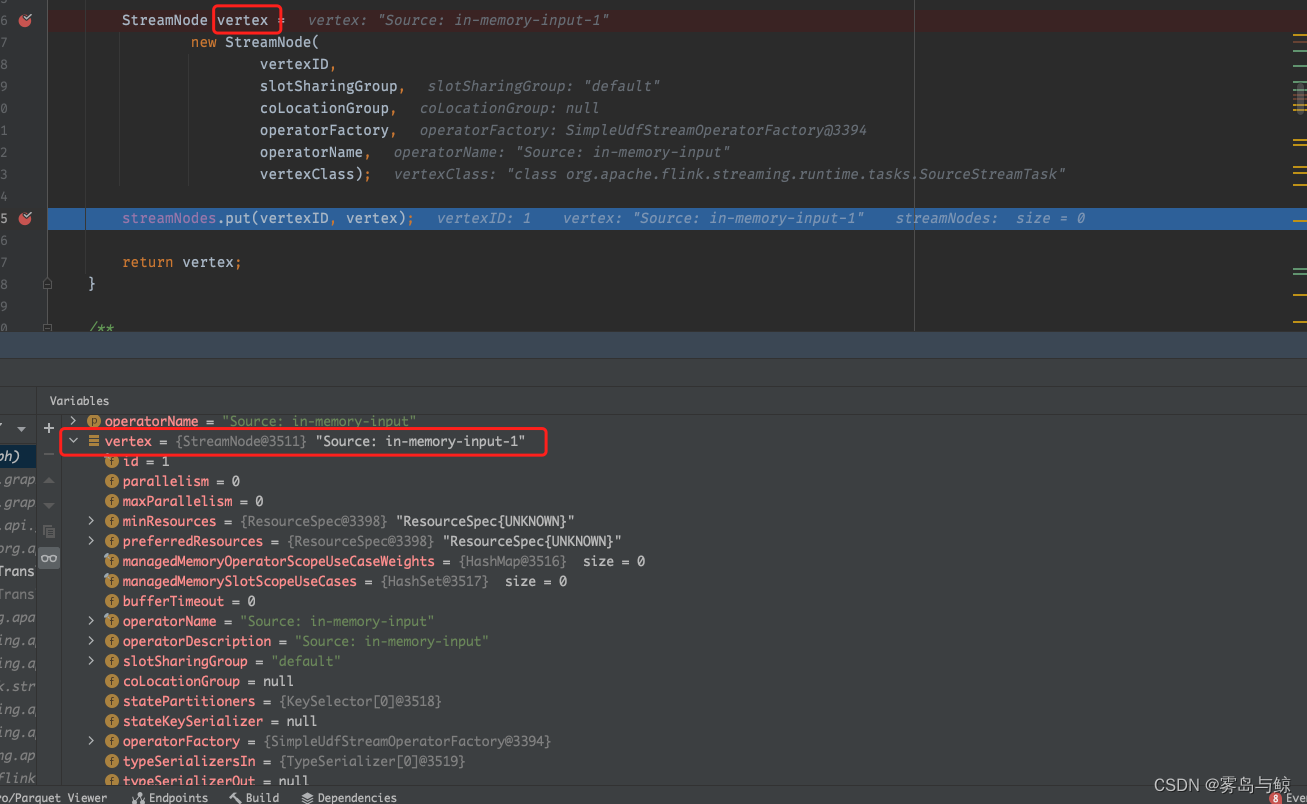The image size is (1307, 804).
Task: Collapse the vertex variable node
Action: (x=73, y=441)
